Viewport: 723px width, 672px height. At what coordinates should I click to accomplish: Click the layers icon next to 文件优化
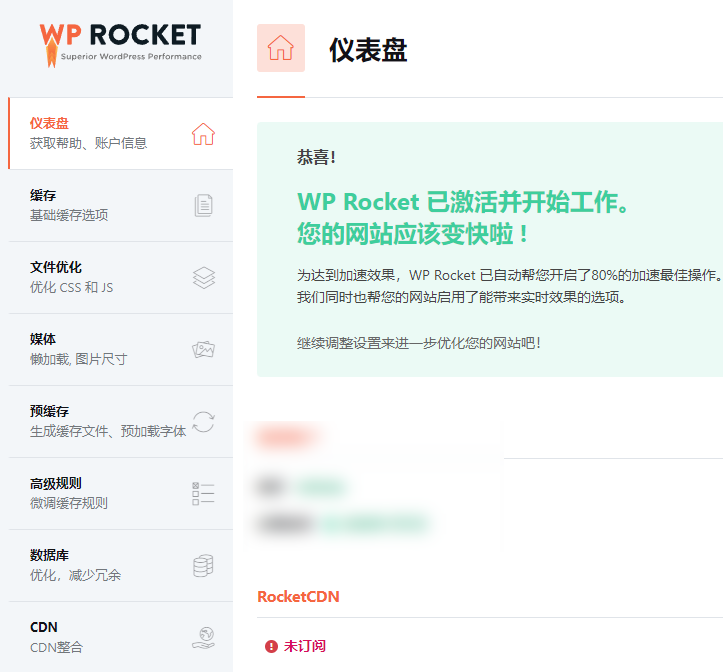[203, 278]
